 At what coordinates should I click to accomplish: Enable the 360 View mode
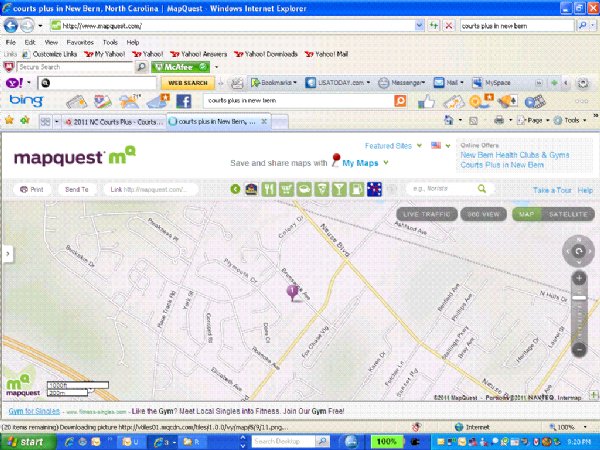tap(482, 214)
